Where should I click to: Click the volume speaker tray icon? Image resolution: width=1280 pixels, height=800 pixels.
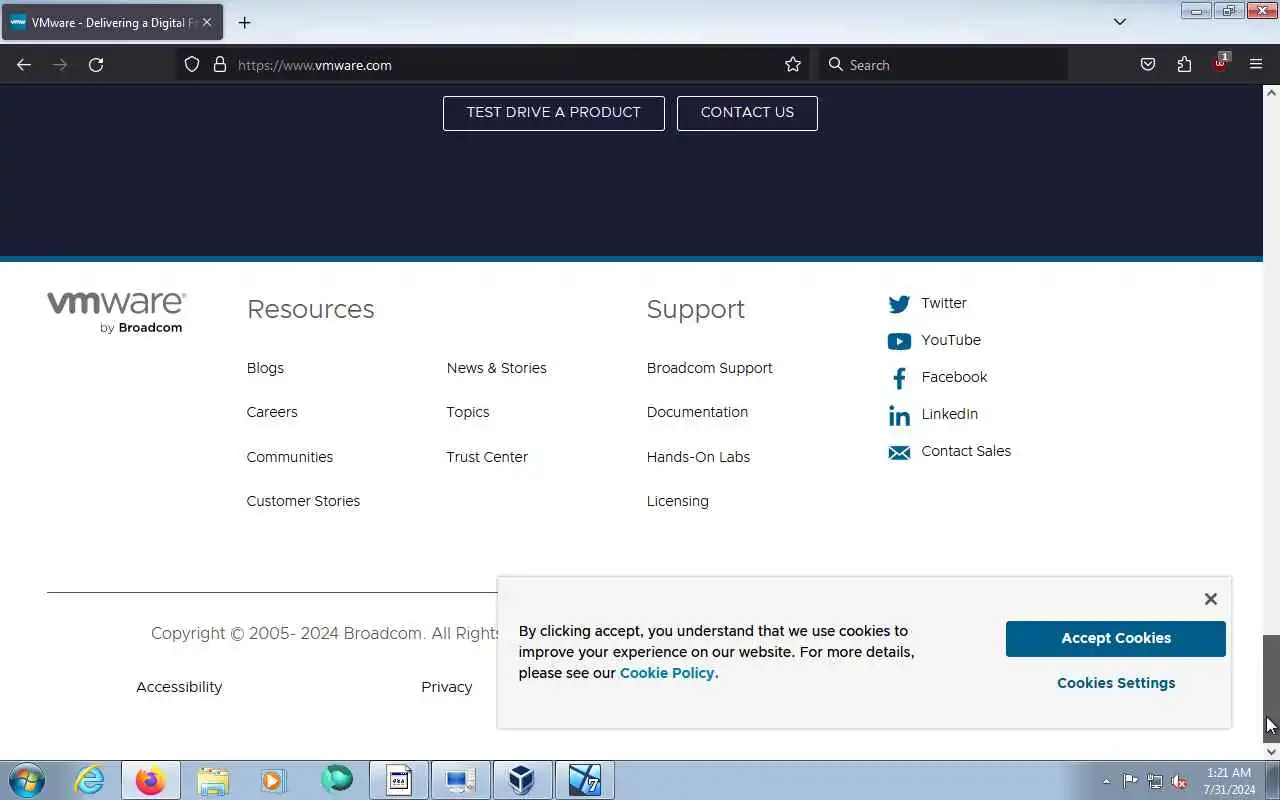tap(1180, 781)
